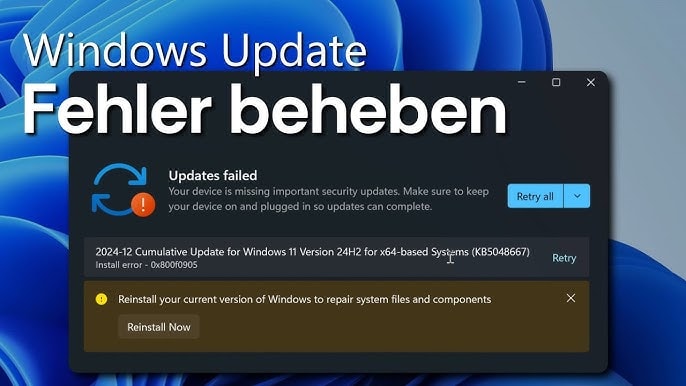Click the yellow warning icon in banner
Screen dimensions: 686x386
101,299
